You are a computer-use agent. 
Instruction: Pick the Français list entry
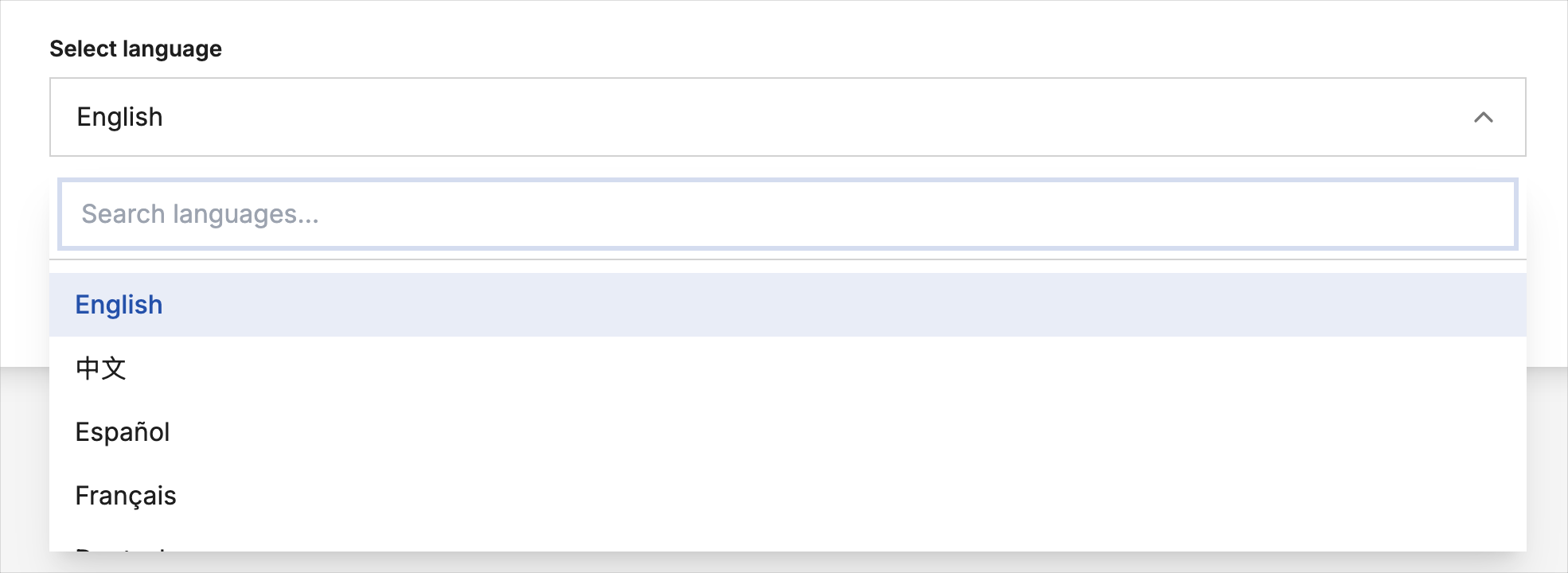coord(126,496)
